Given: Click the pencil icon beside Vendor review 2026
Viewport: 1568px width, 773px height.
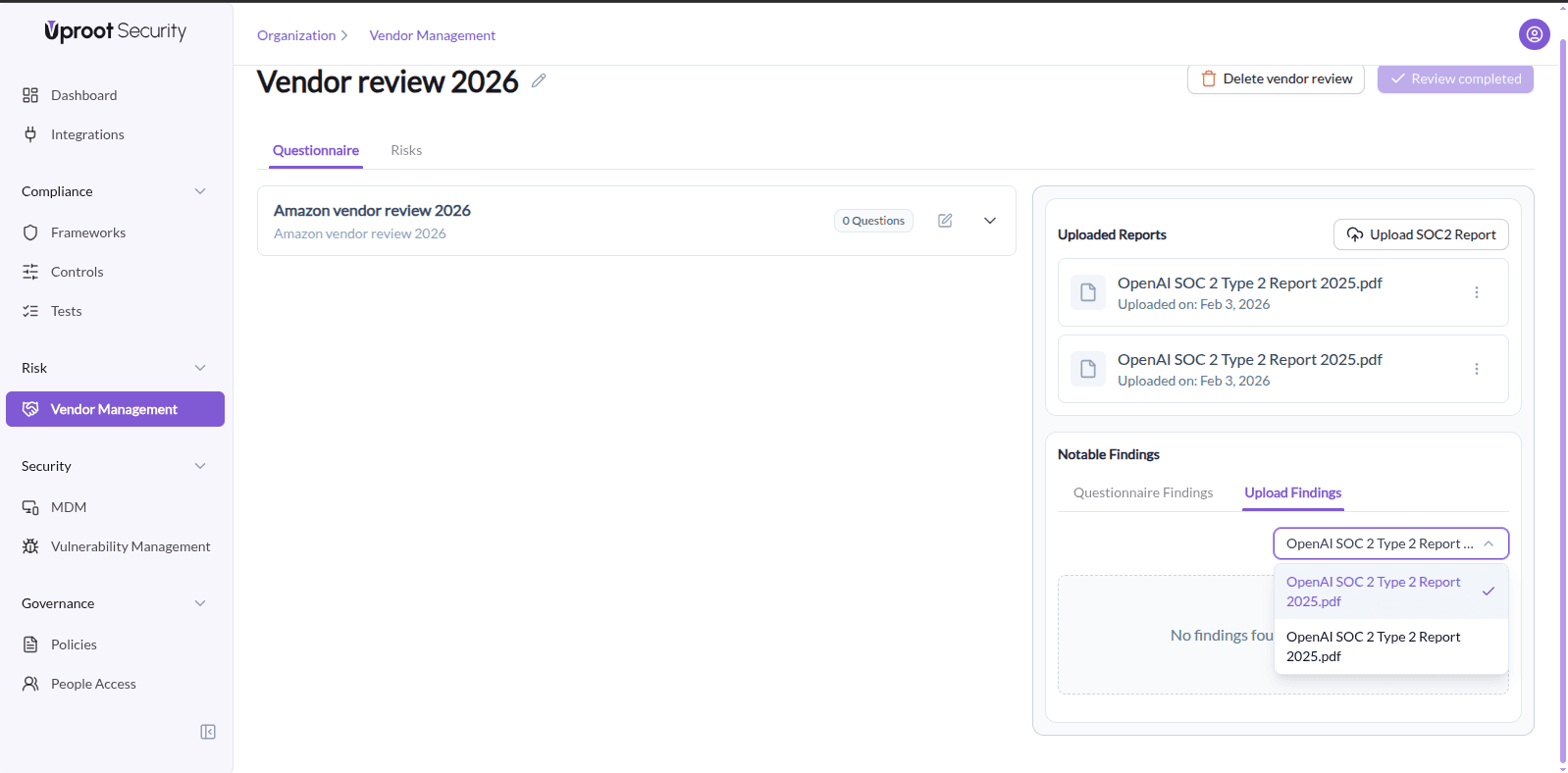Looking at the screenshot, I should click(539, 81).
